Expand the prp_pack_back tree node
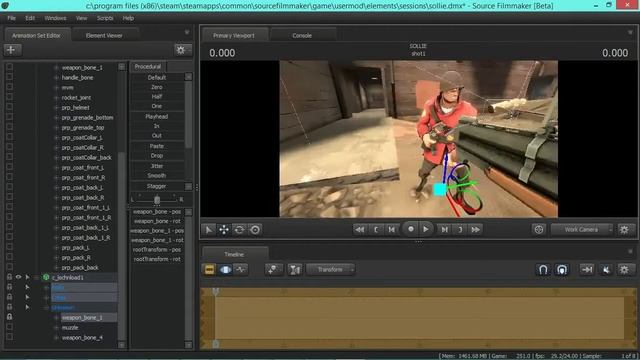This screenshot has height=360, width=640. point(56,268)
